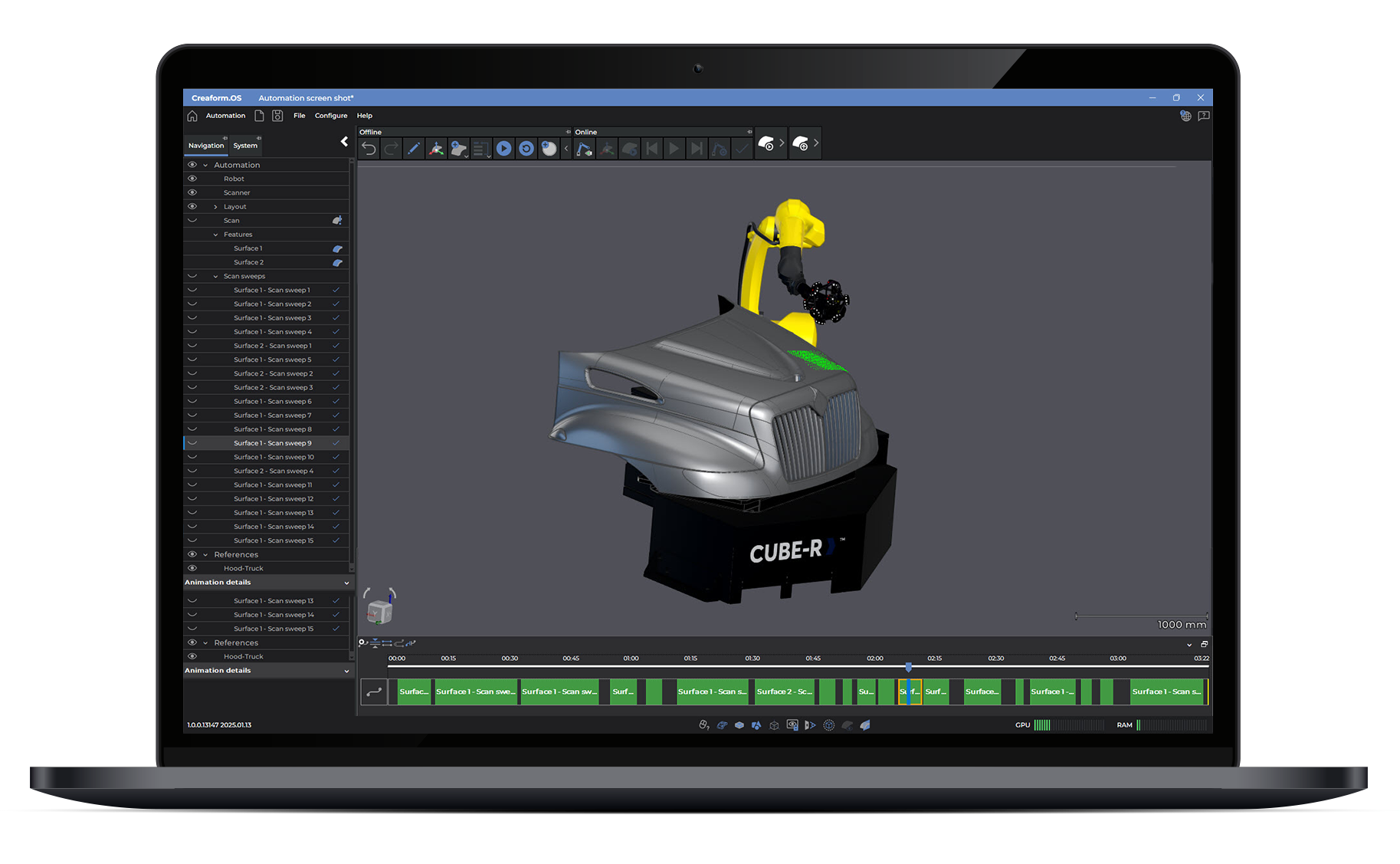The height and width of the screenshot is (864, 1400).
Task: Toggle visibility of Surface 1 - Scan sweep 1
Action: coord(192,290)
